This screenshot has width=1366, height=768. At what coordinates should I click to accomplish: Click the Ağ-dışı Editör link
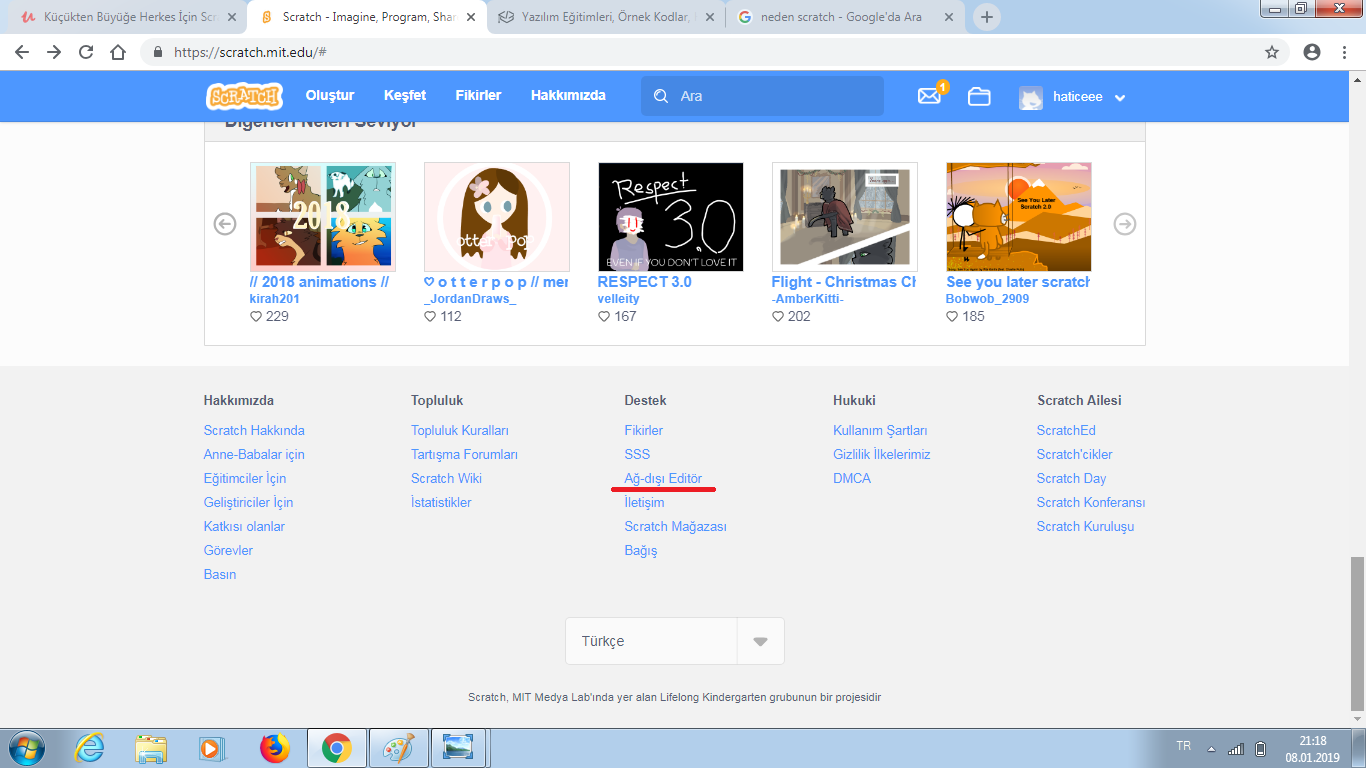pyautogui.click(x=663, y=478)
